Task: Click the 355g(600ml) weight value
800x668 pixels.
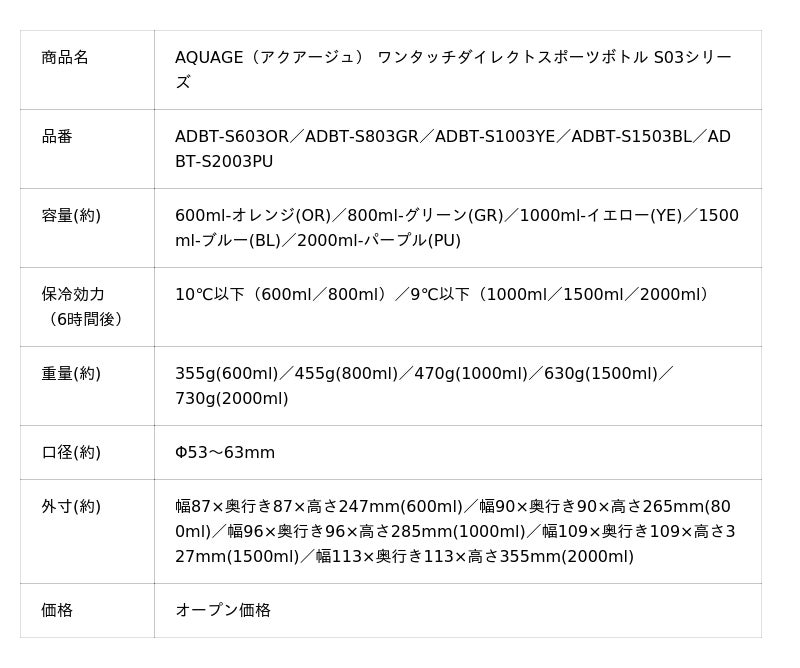Action: tap(227, 374)
